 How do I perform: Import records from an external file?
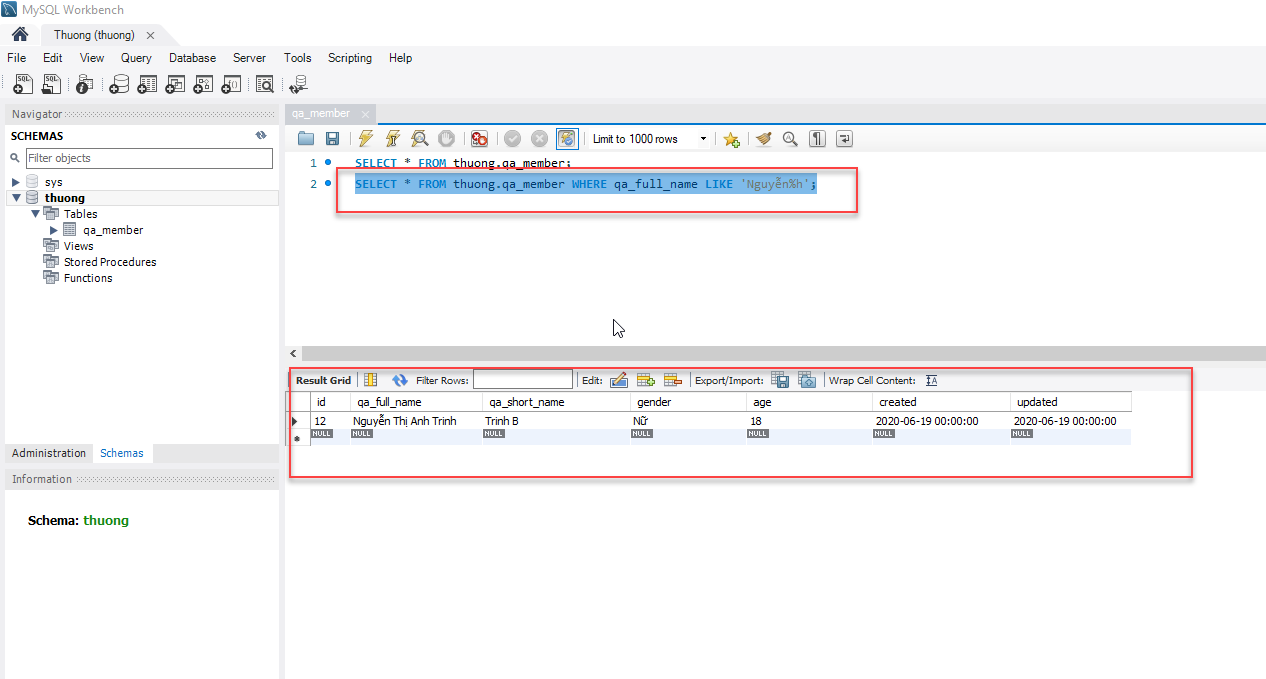807,380
